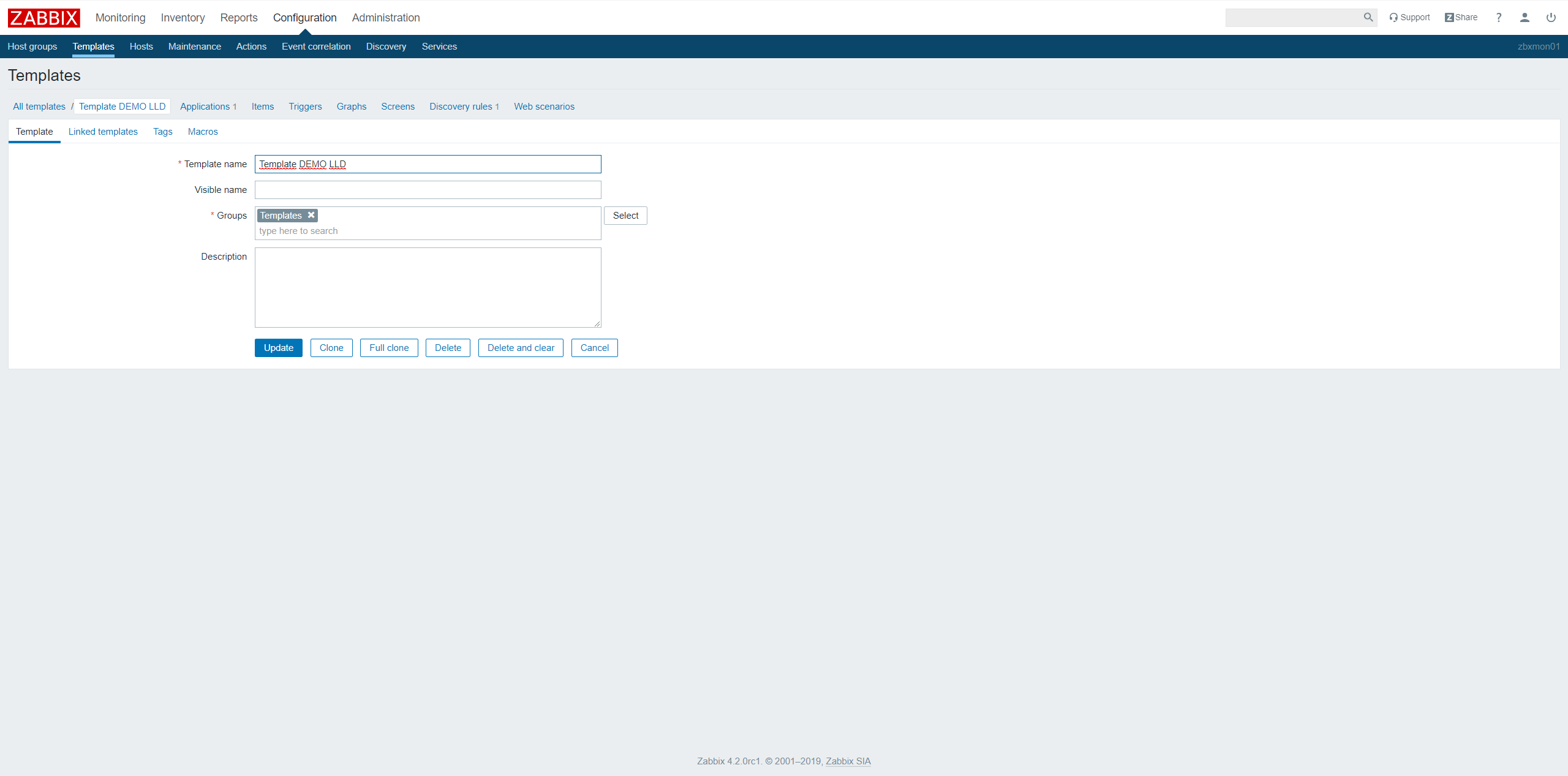The width and height of the screenshot is (1568, 776).
Task: Remove the Templates group tag
Action: coord(311,215)
